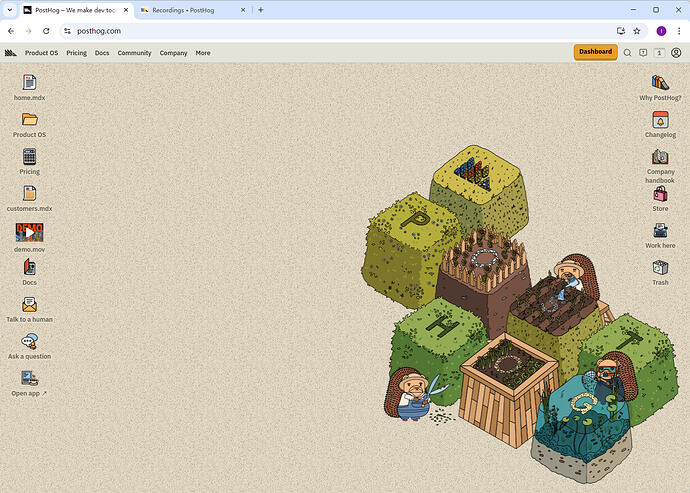This screenshot has width=690, height=493.
Task: Expand the Company menu in navbar
Action: point(173,53)
